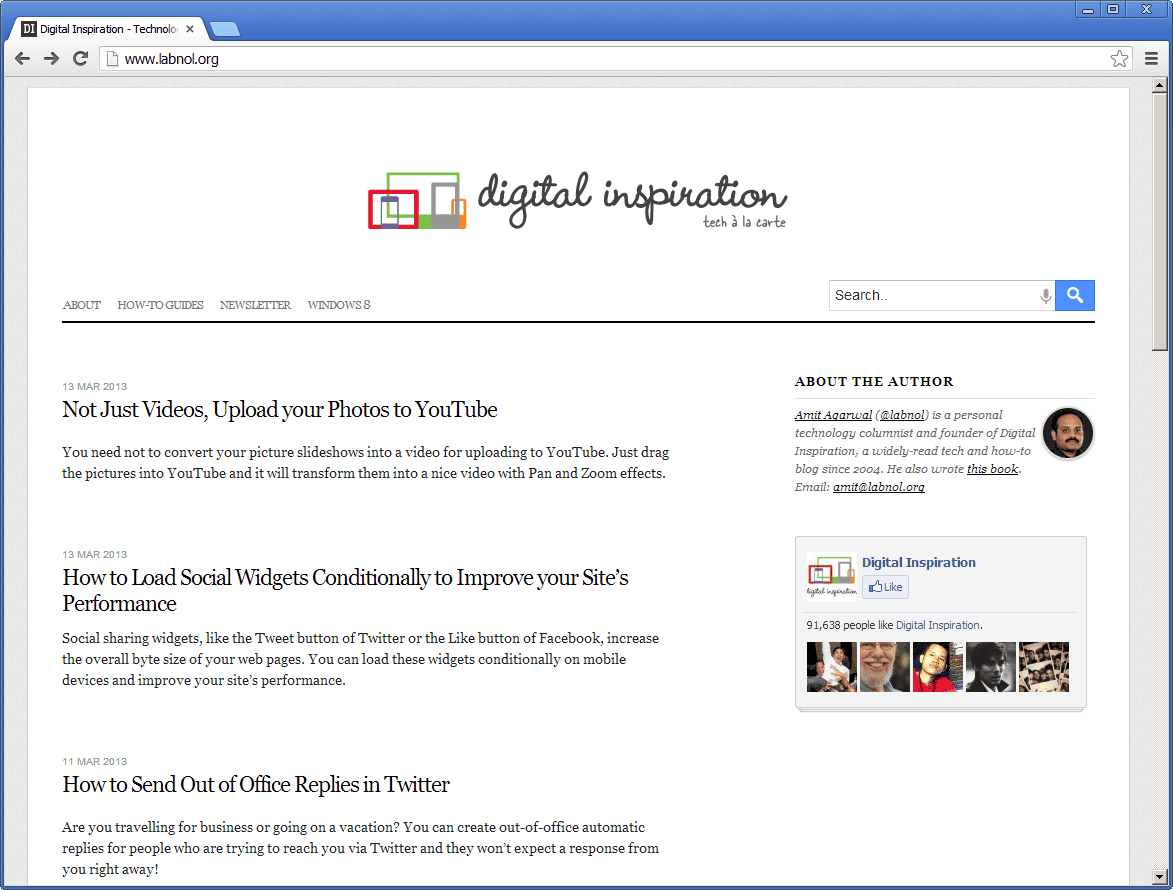Click the Facebook widget logo thumbnail
Image resolution: width=1173 pixels, height=890 pixels.
tap(832, 577)
